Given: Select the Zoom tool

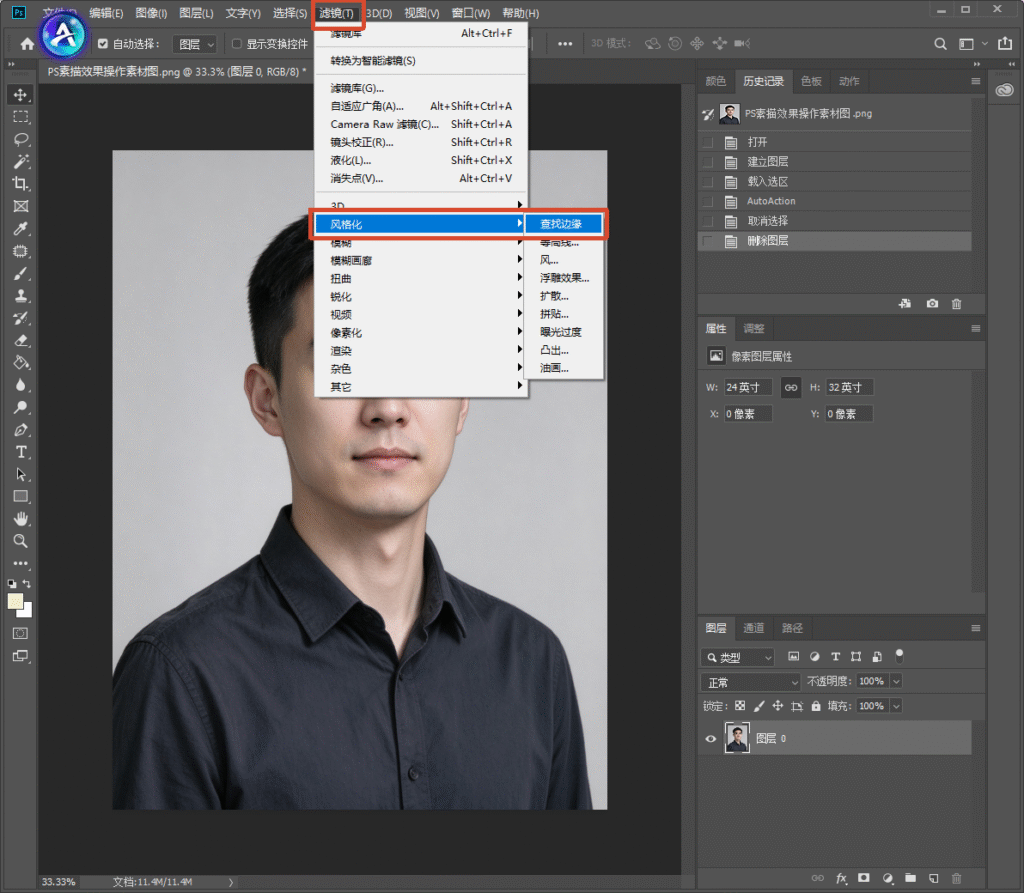Looking at the screenshot, I should click(20, 541).
